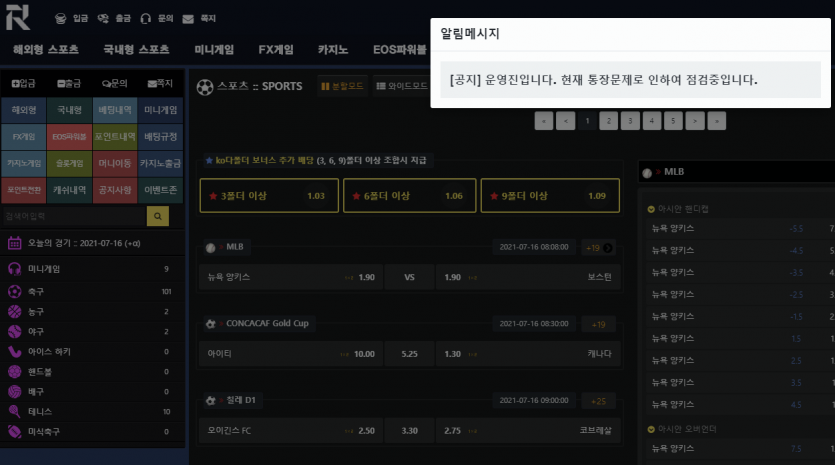Go to page 5 in pagination
835x465 pixels.
point(673,121)
